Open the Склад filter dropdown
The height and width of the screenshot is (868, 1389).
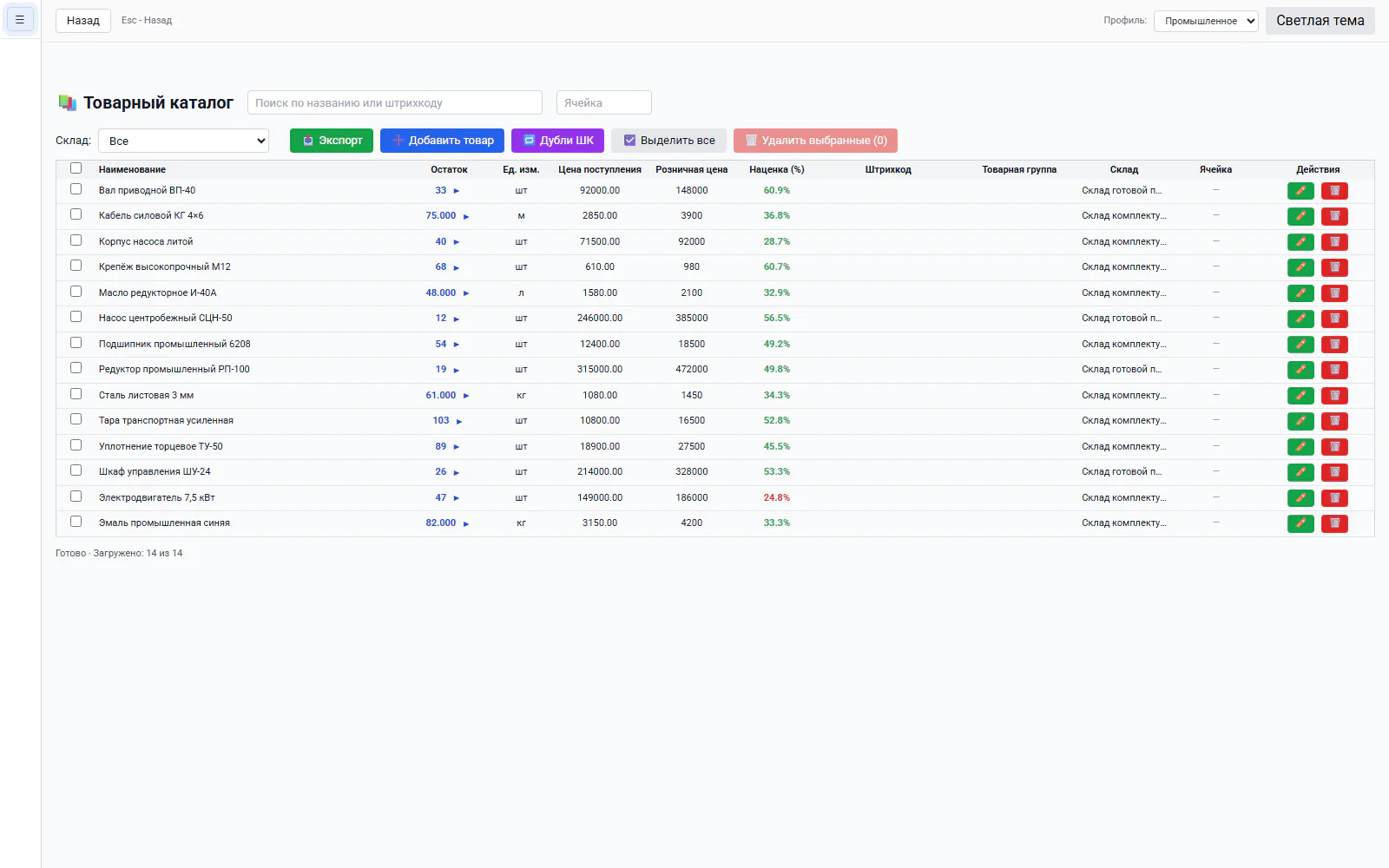tap(183, 141)
